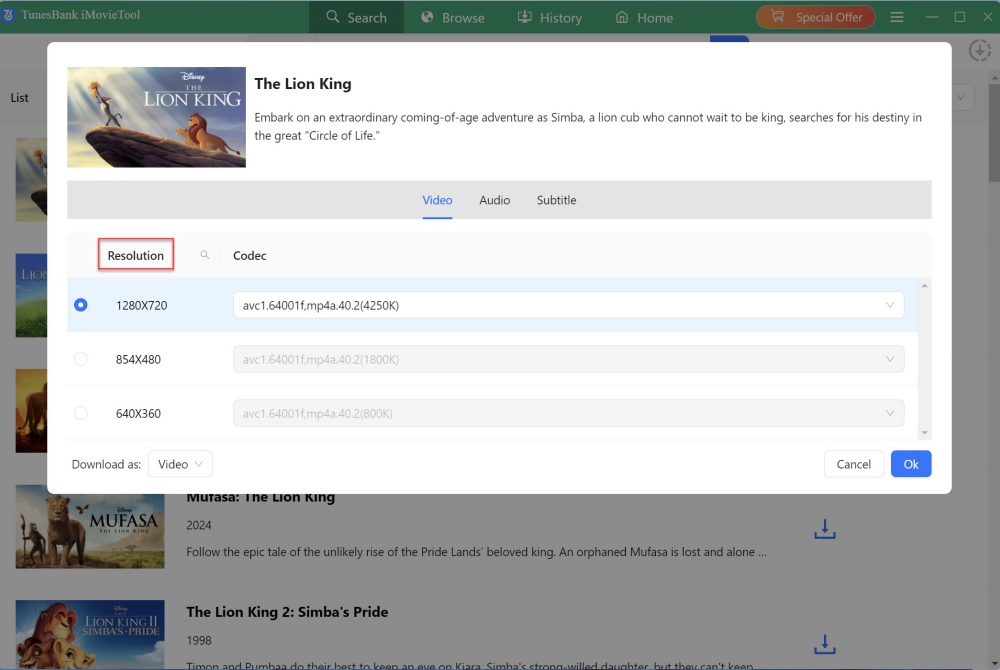
Task: Click the Special Offer button
Action: coord(816,17)
